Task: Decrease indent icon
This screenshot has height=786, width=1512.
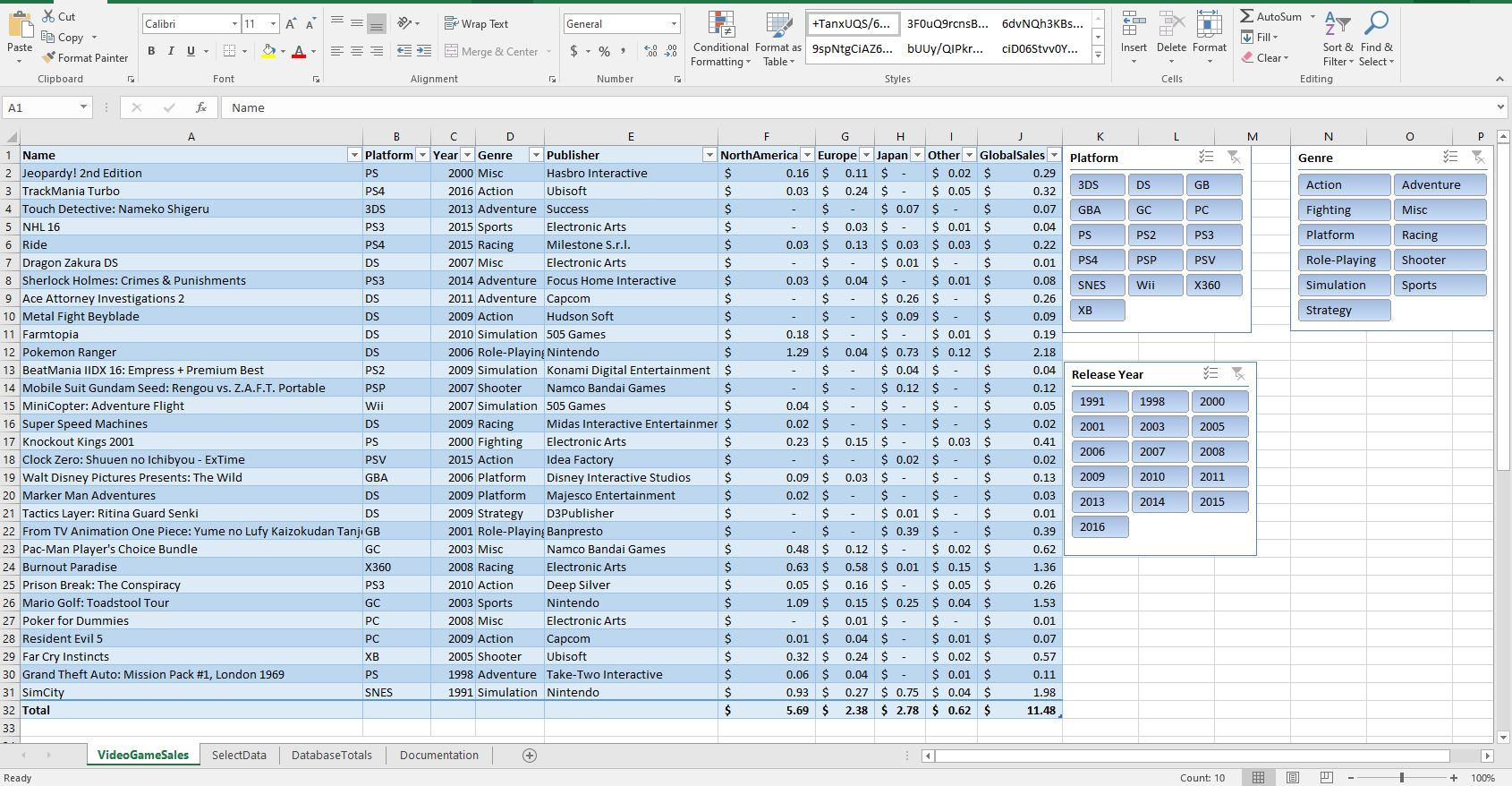Action: pyautogui.click(x=403, y=51)
